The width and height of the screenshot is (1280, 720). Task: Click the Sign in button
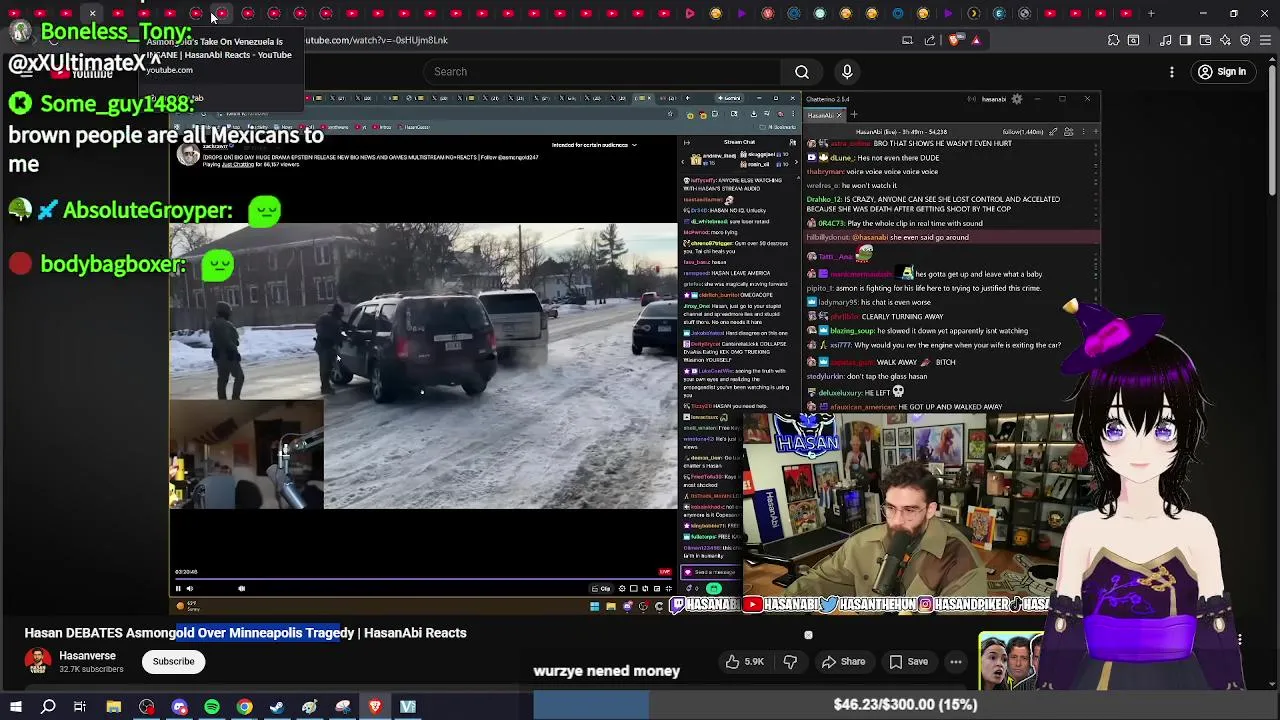(1222, 72)
